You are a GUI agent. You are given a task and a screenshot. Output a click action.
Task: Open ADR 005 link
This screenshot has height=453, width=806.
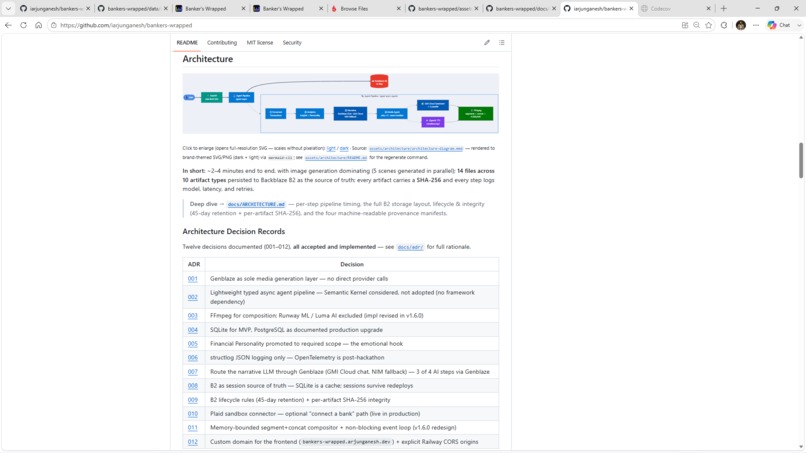coord(193,344)
